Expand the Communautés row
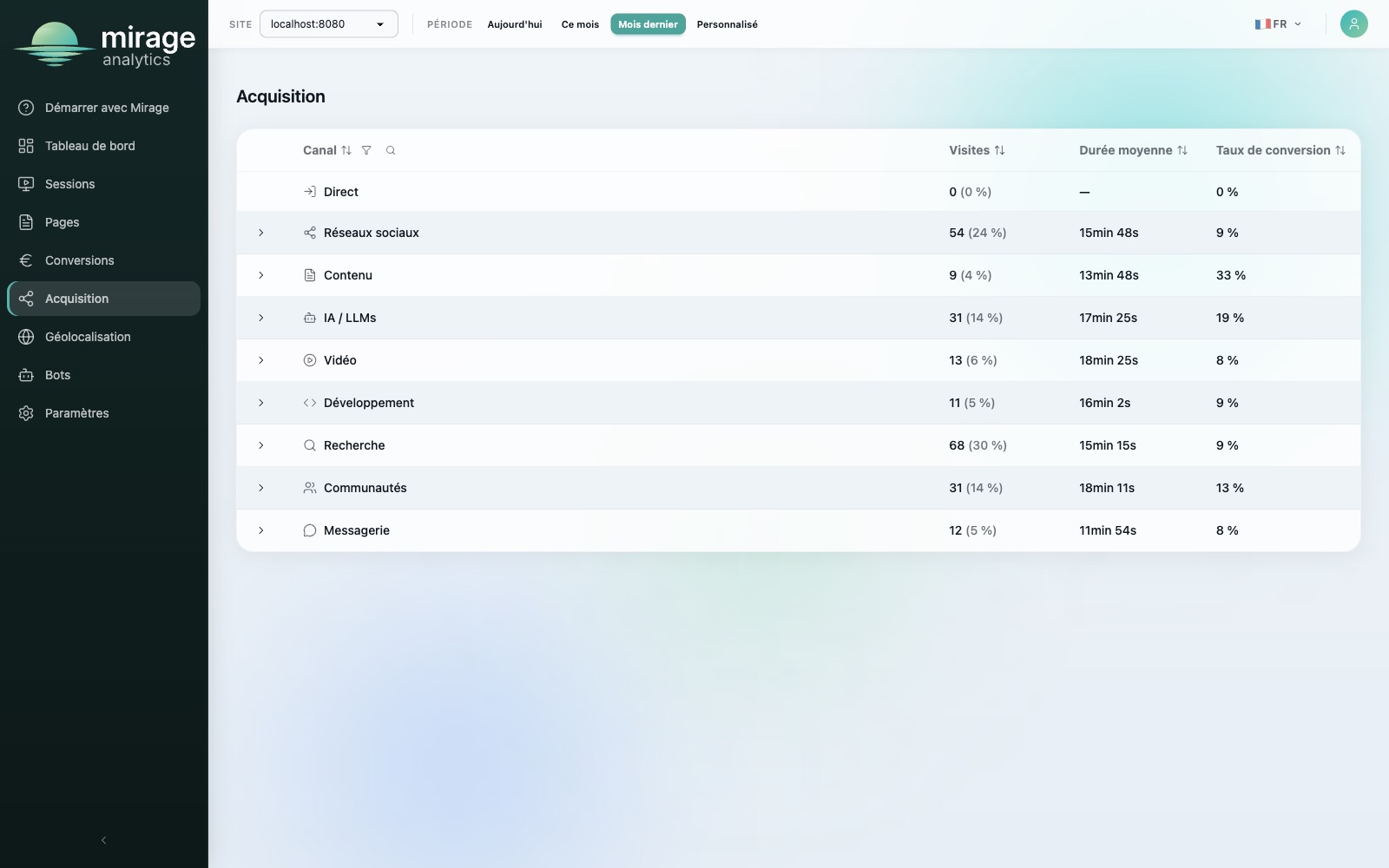Viewport: 1389px width, 868px height. click(x=260, y=488)
